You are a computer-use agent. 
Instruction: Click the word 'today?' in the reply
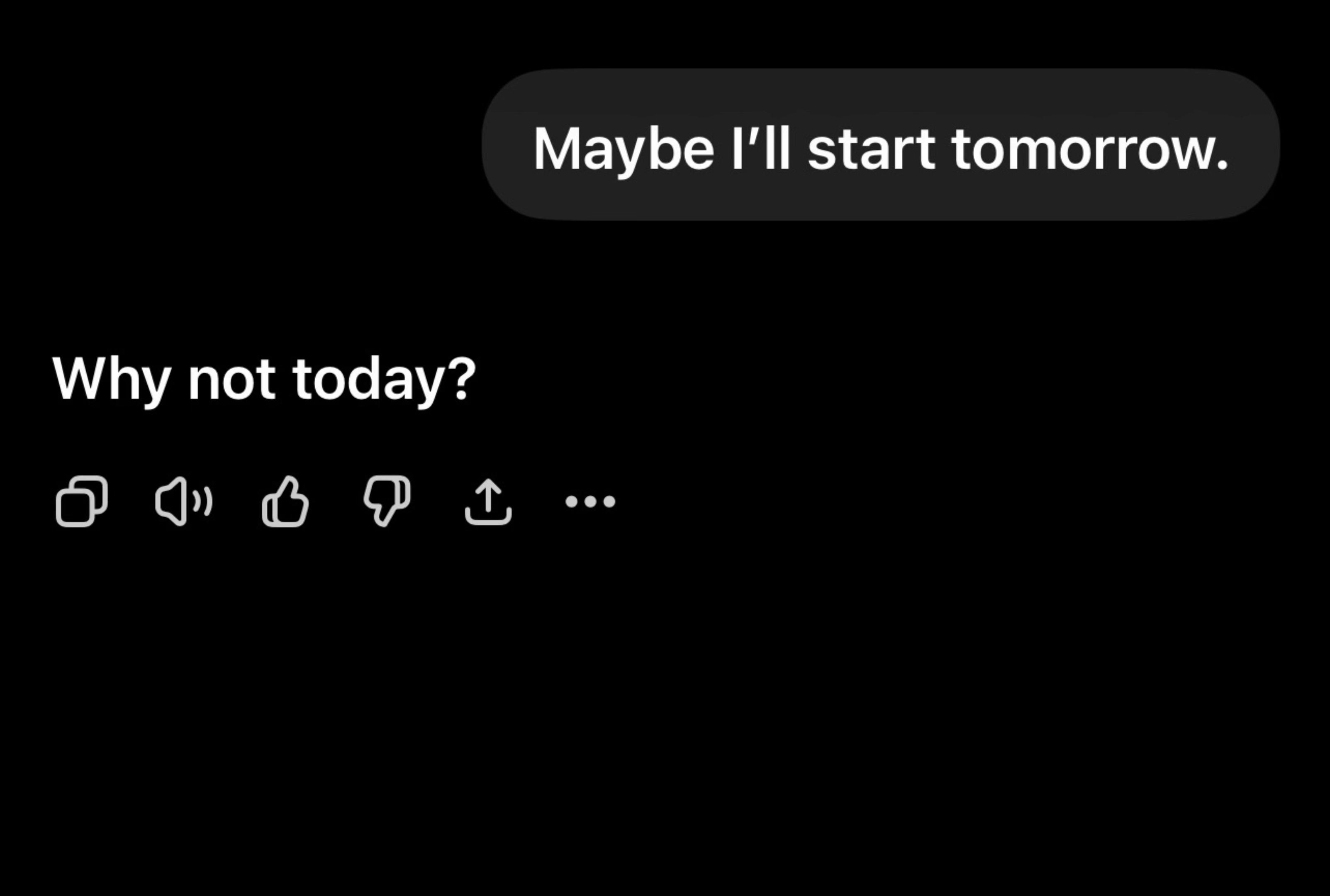coord(384,380)
